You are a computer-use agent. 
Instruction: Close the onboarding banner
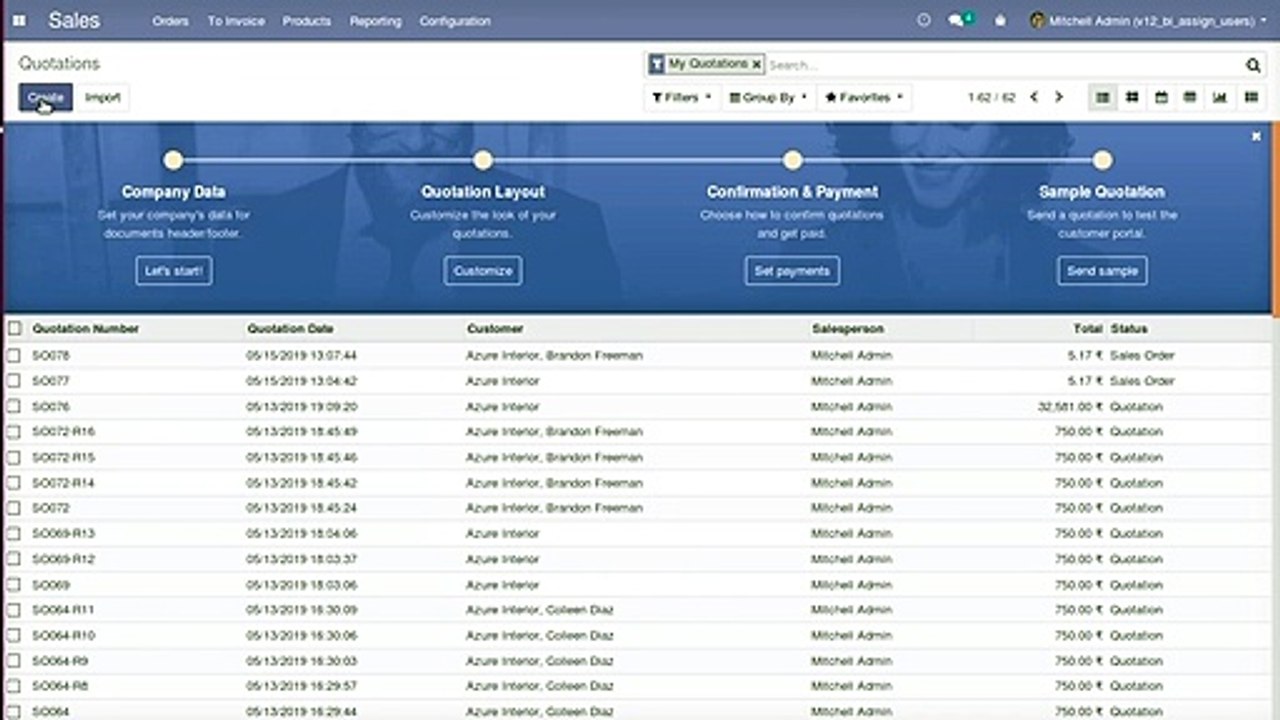1257,136
